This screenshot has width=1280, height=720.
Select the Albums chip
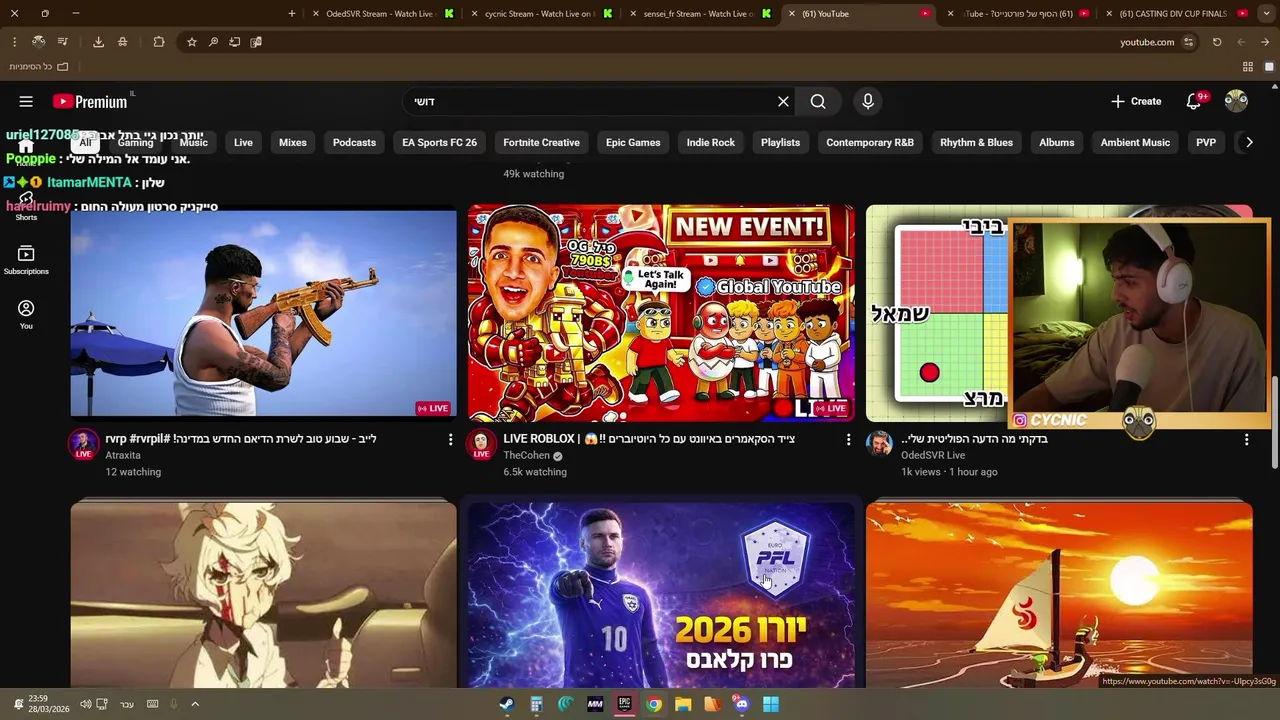tap(1056, 142)
